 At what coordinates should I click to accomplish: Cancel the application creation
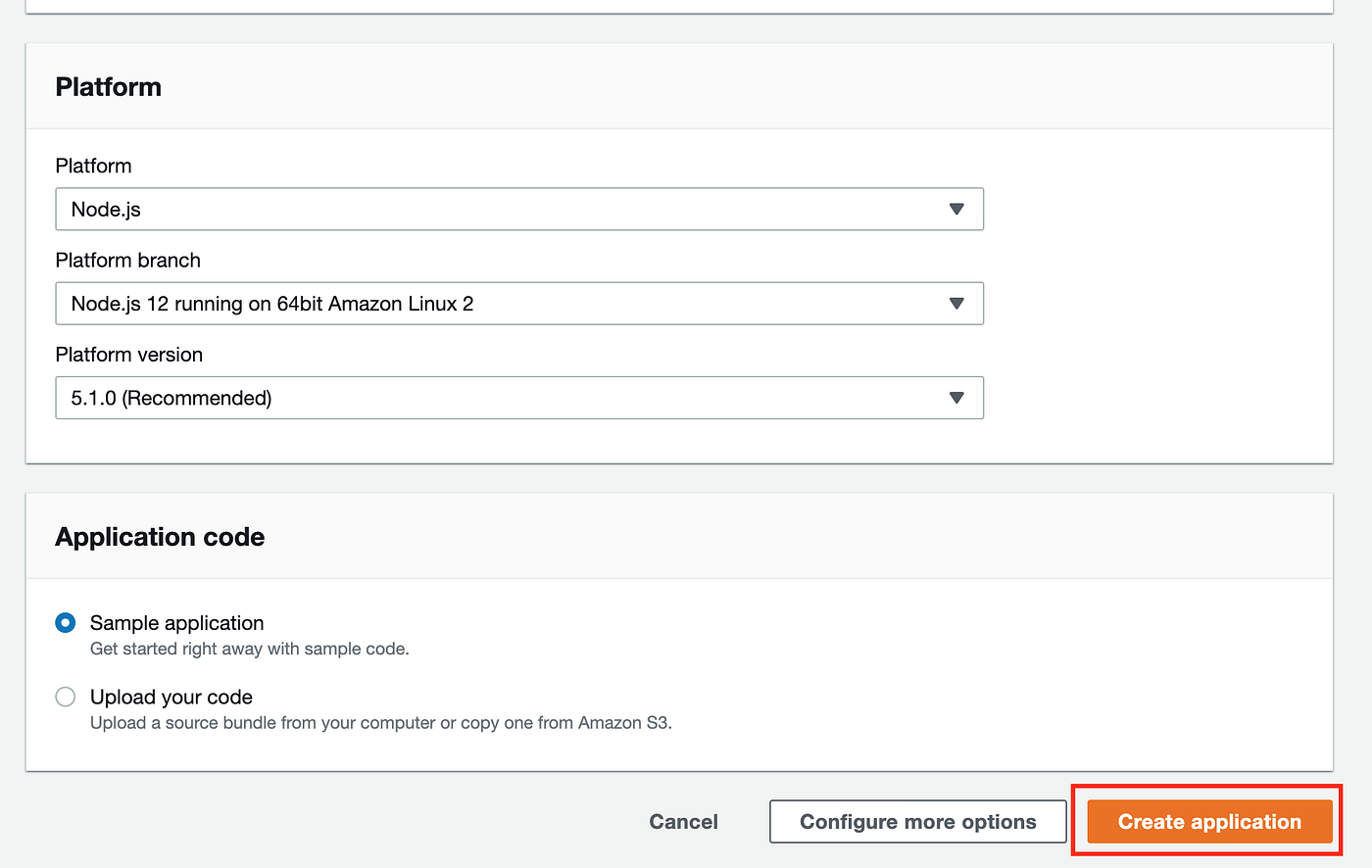(683, 822)
